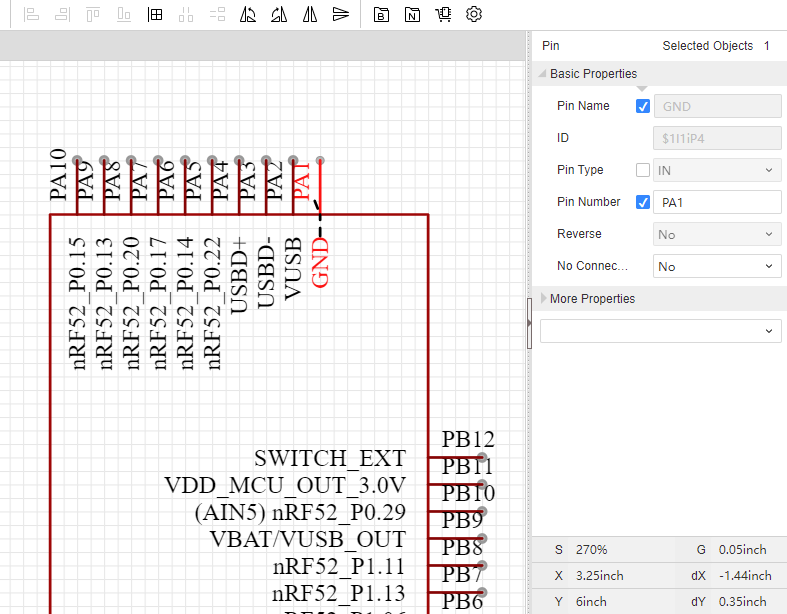Open the No Connect dropdown
The height and width of the screenshot is (614, 787).
[717, 267]
